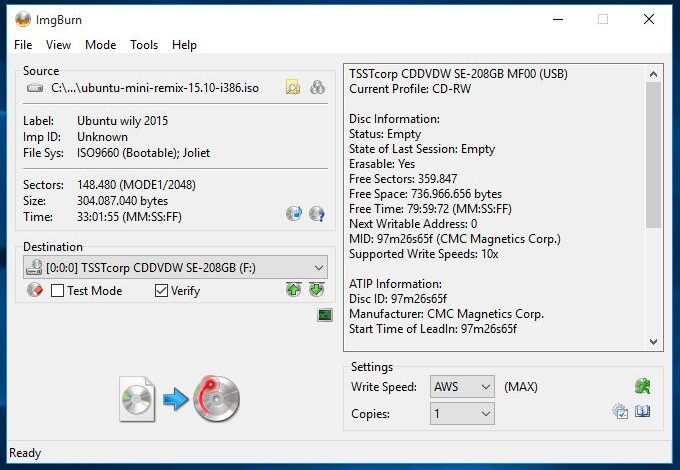Click the browse for source file icon
This screenshot has width=680, height=470.
point(292,88)
